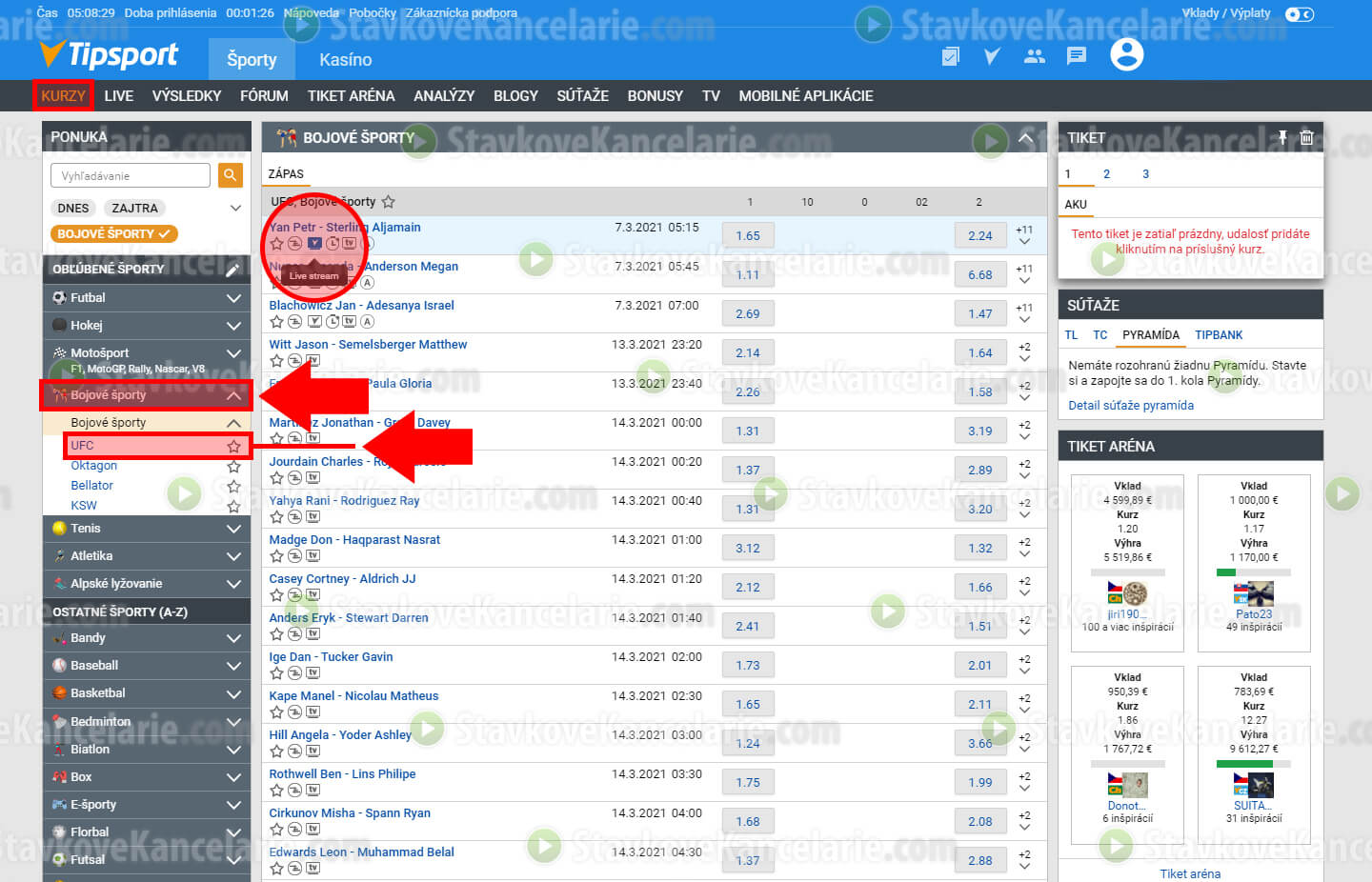
Task: Star the Casey Cortney - Aldrich JJ match
Action: [276, 594]
